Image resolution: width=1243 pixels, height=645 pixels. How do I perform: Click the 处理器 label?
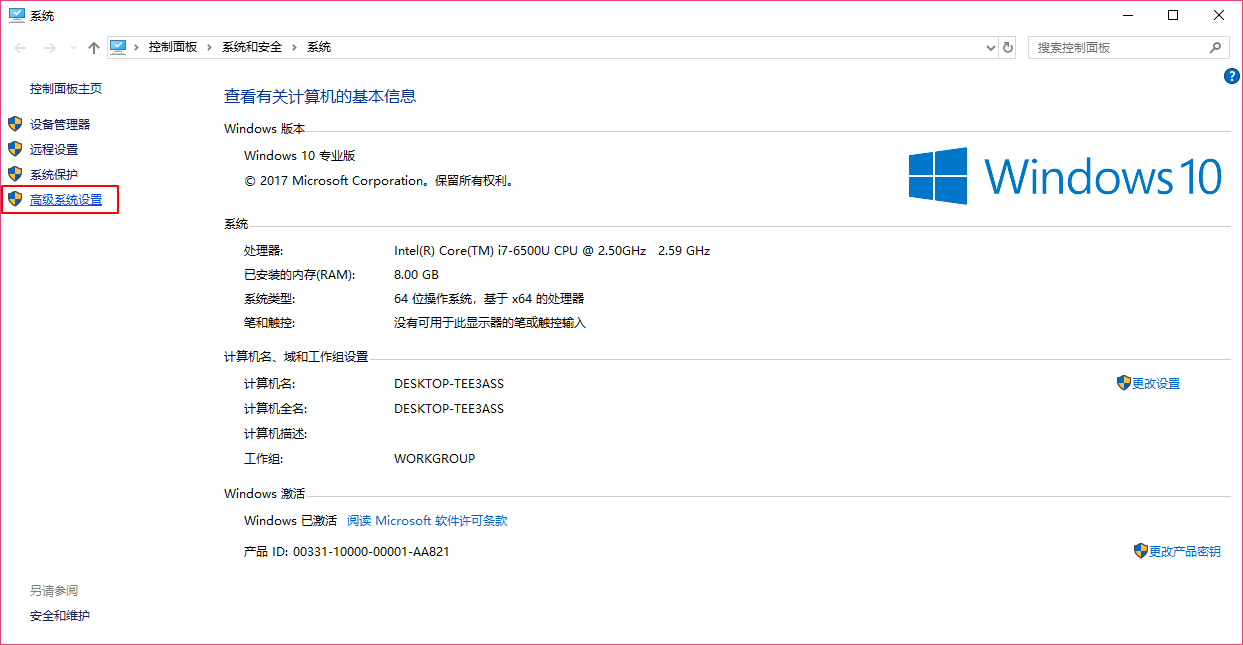coord(264,251)
